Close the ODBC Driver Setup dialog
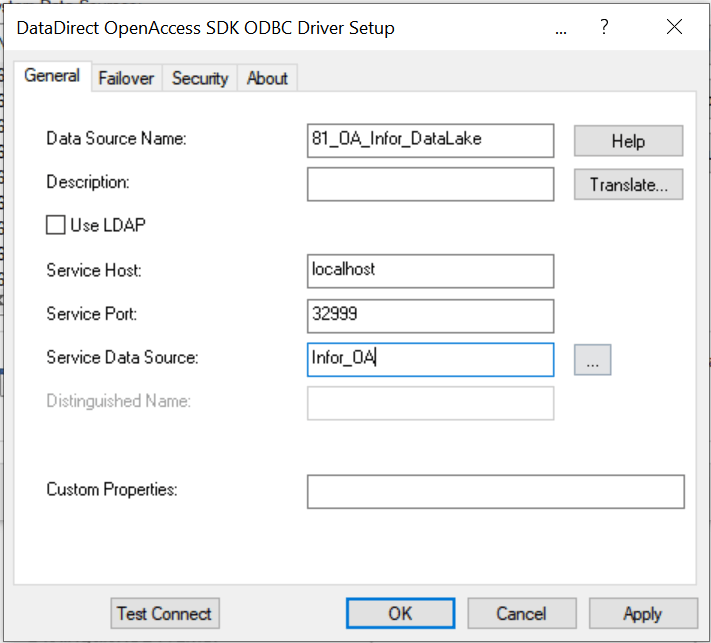The width and height of the screenshot is (711, 643). (674, 27)
